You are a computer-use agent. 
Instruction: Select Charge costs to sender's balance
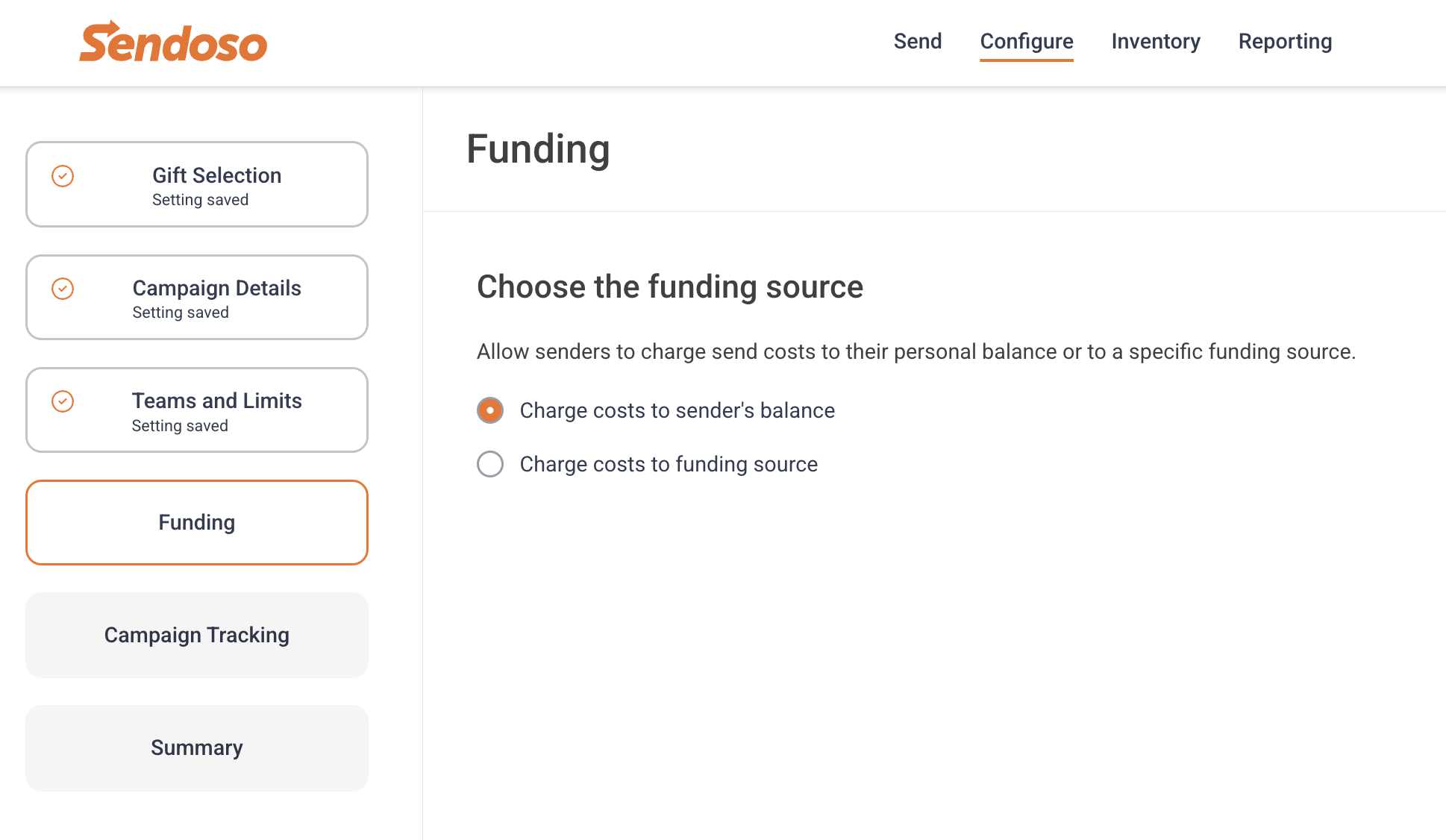490,410
